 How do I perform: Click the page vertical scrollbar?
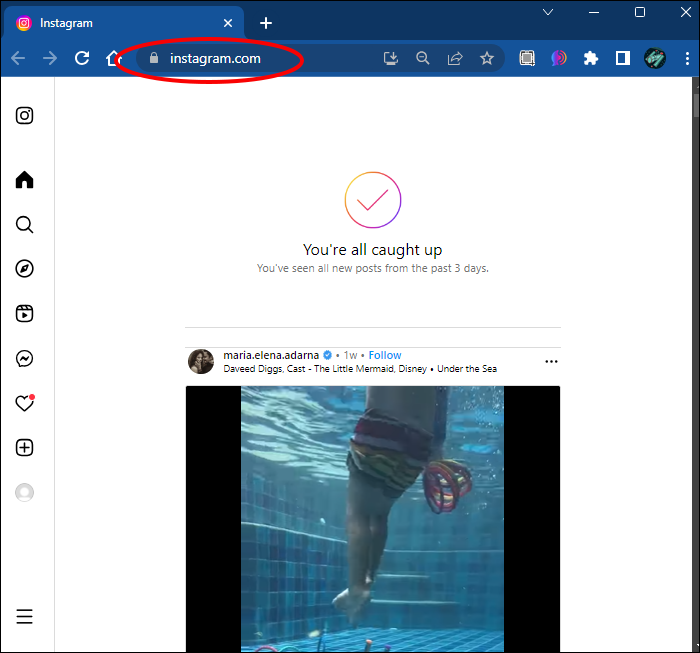(696, 364)
